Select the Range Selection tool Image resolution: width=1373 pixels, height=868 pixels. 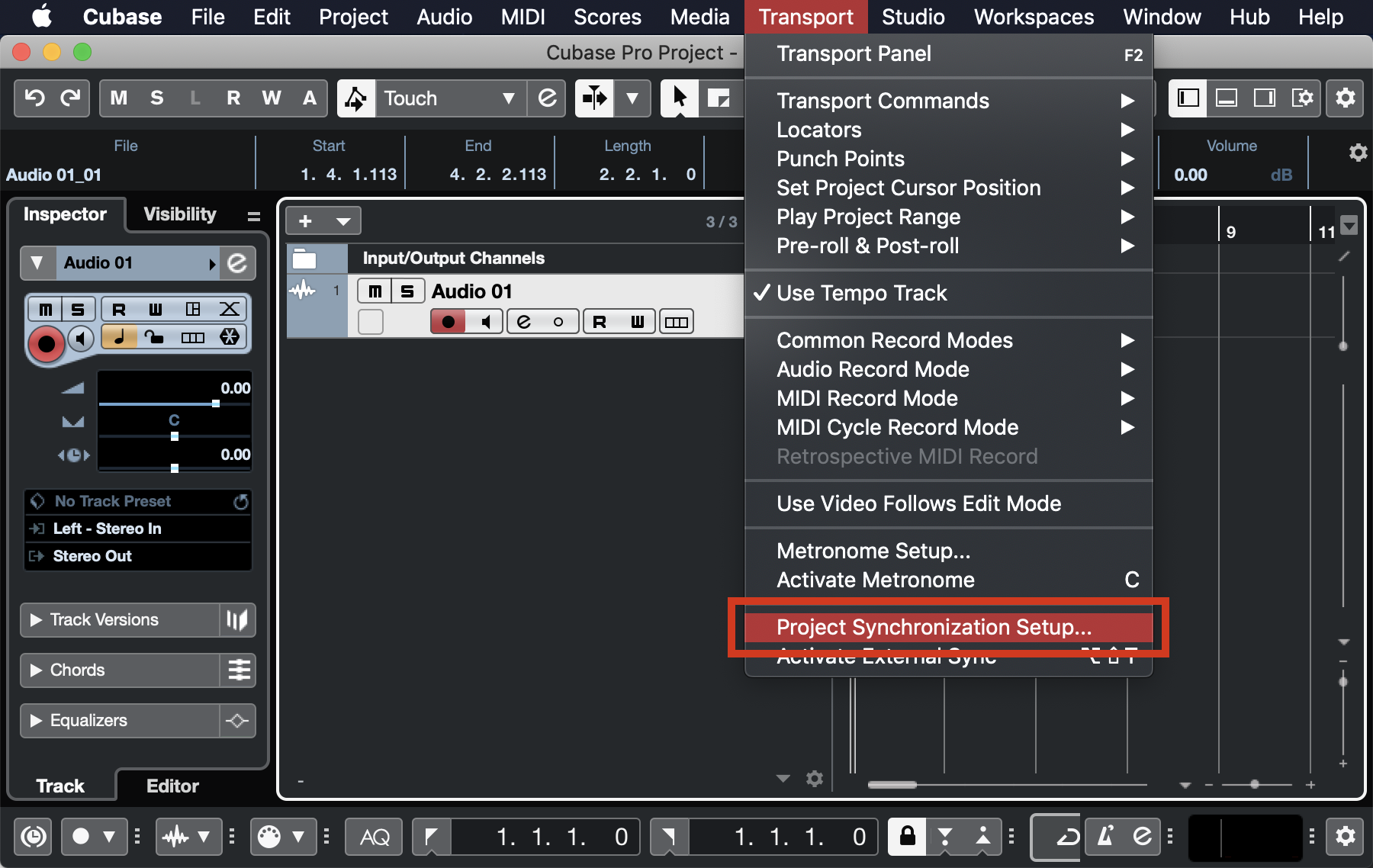pyautogui.click(x=719, y=98)
